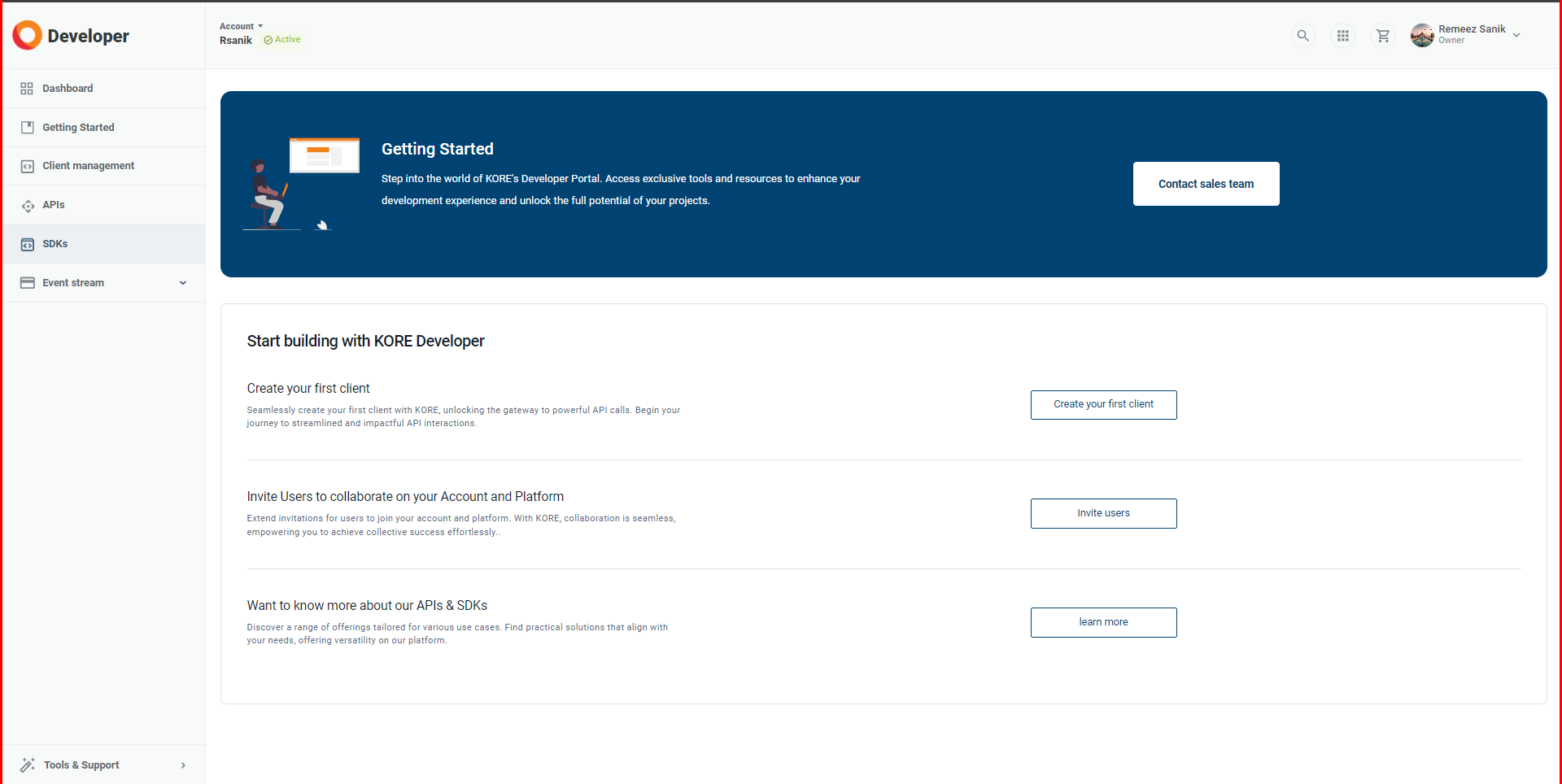Viewport: 1562px width, 784px height.
Task: Click the APIs sidebar icon
Action: point(27,205)
